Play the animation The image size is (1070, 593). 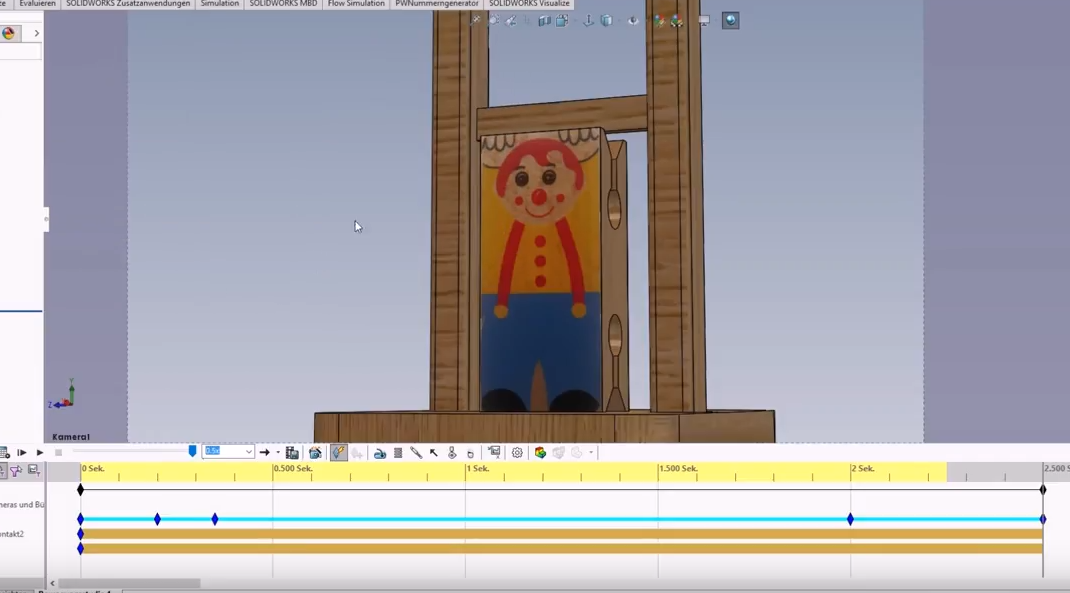39,453
